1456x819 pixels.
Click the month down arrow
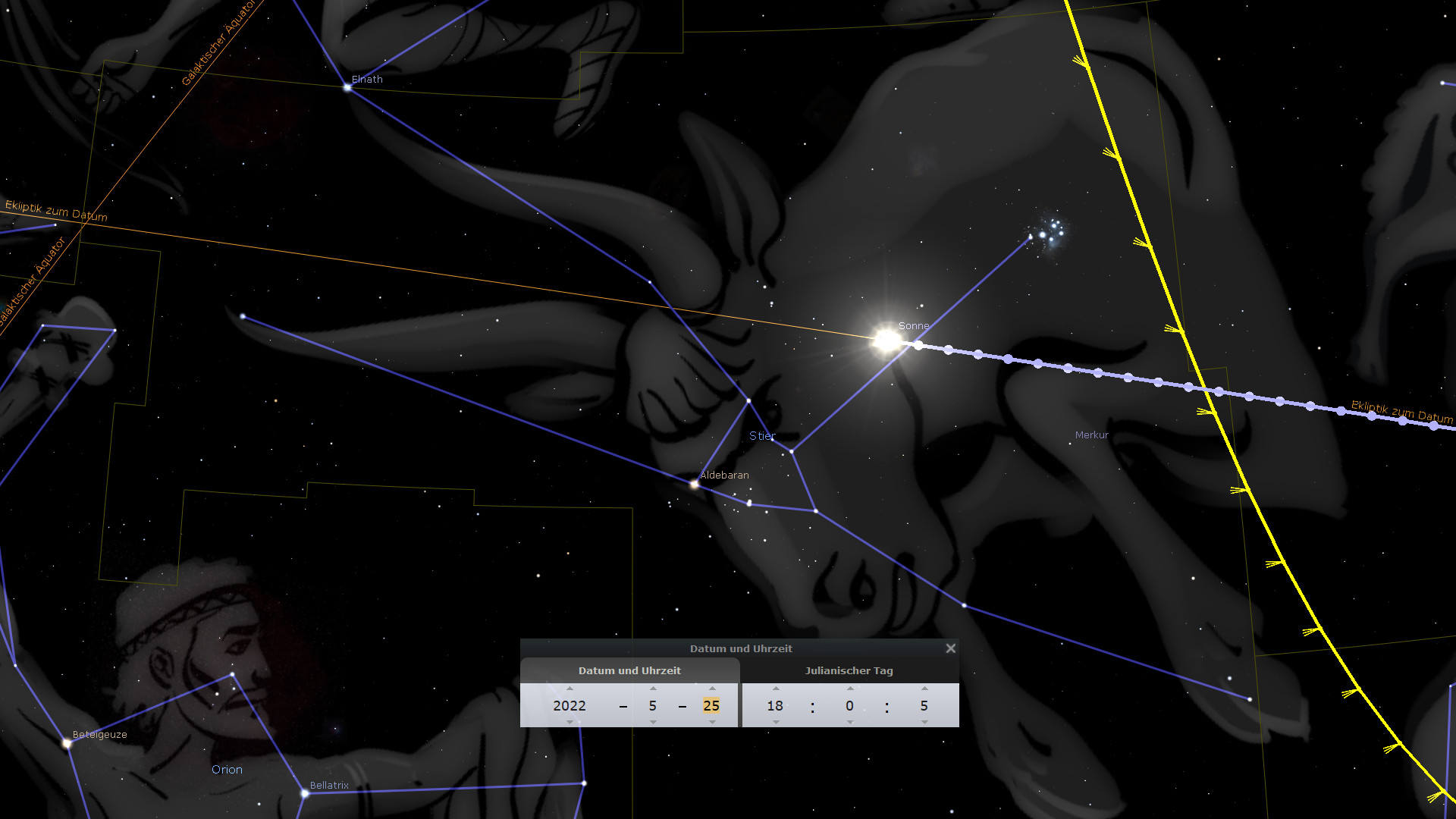(653, 722)
